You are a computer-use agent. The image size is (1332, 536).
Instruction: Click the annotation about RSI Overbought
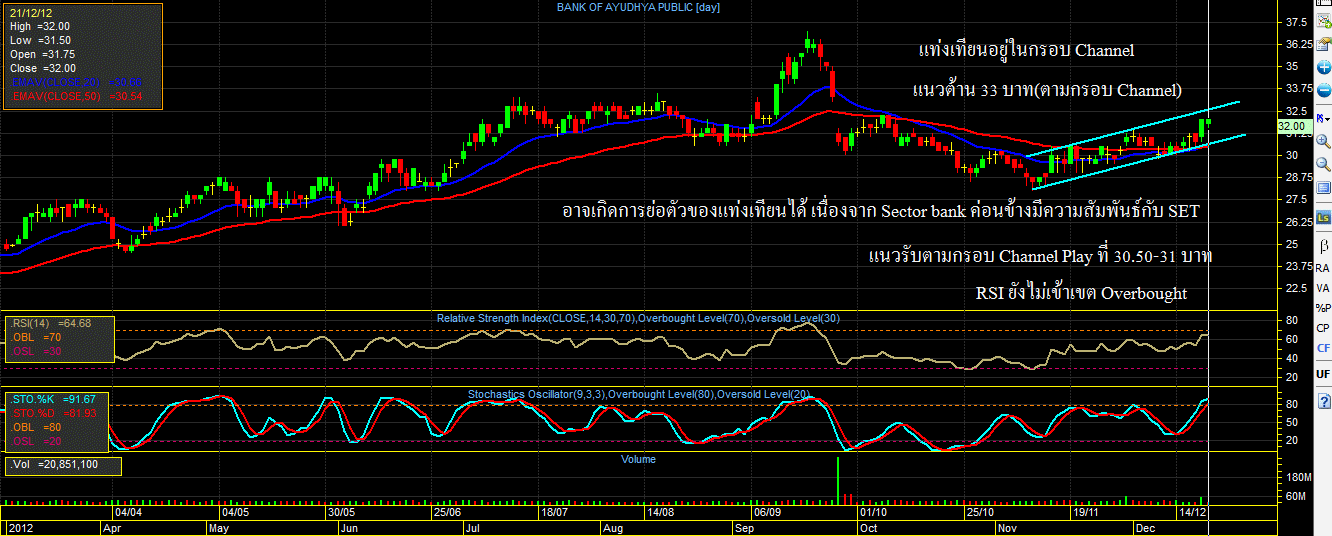coord(1081,293)
